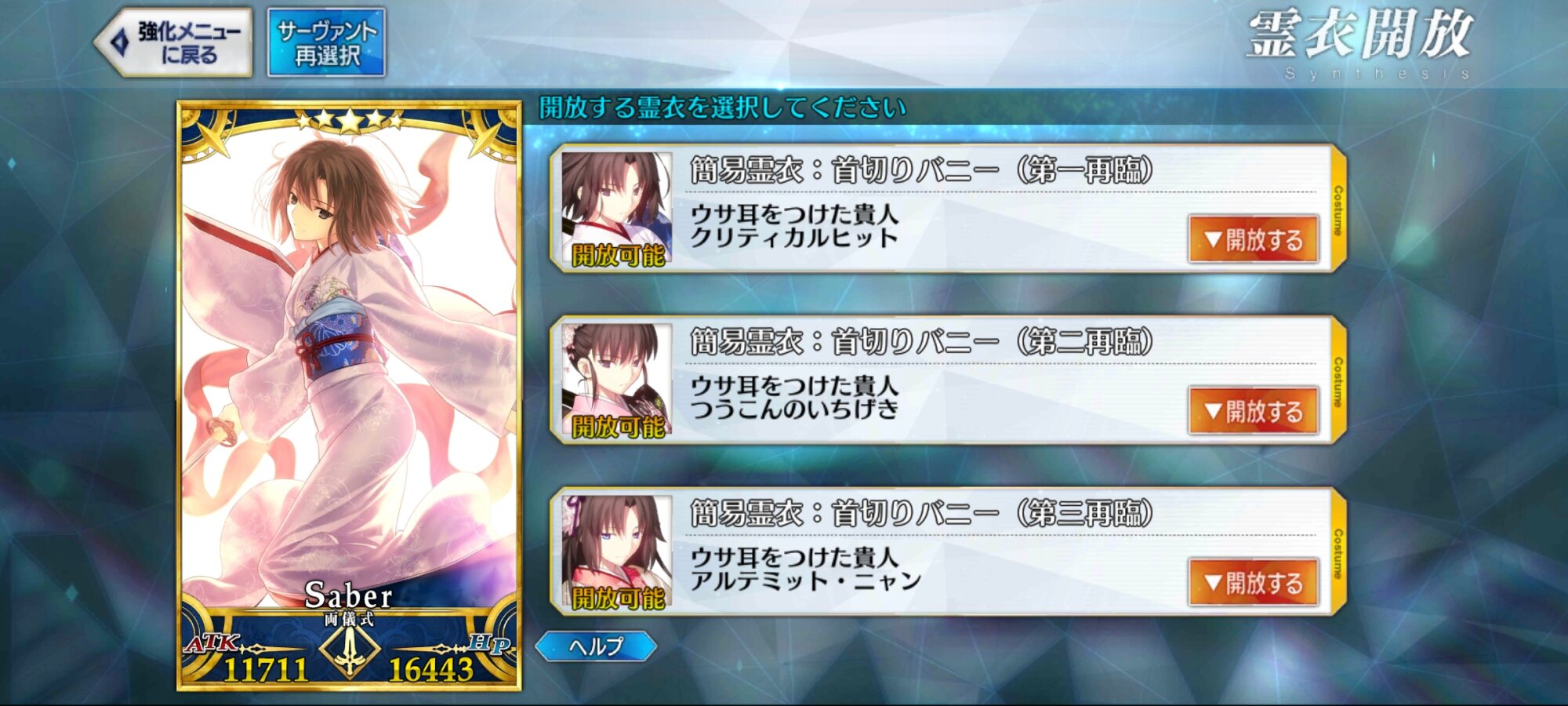1568x706 pixels.
Task: Go back via 強化メニューに戻る button
Action: coord(174,43)
